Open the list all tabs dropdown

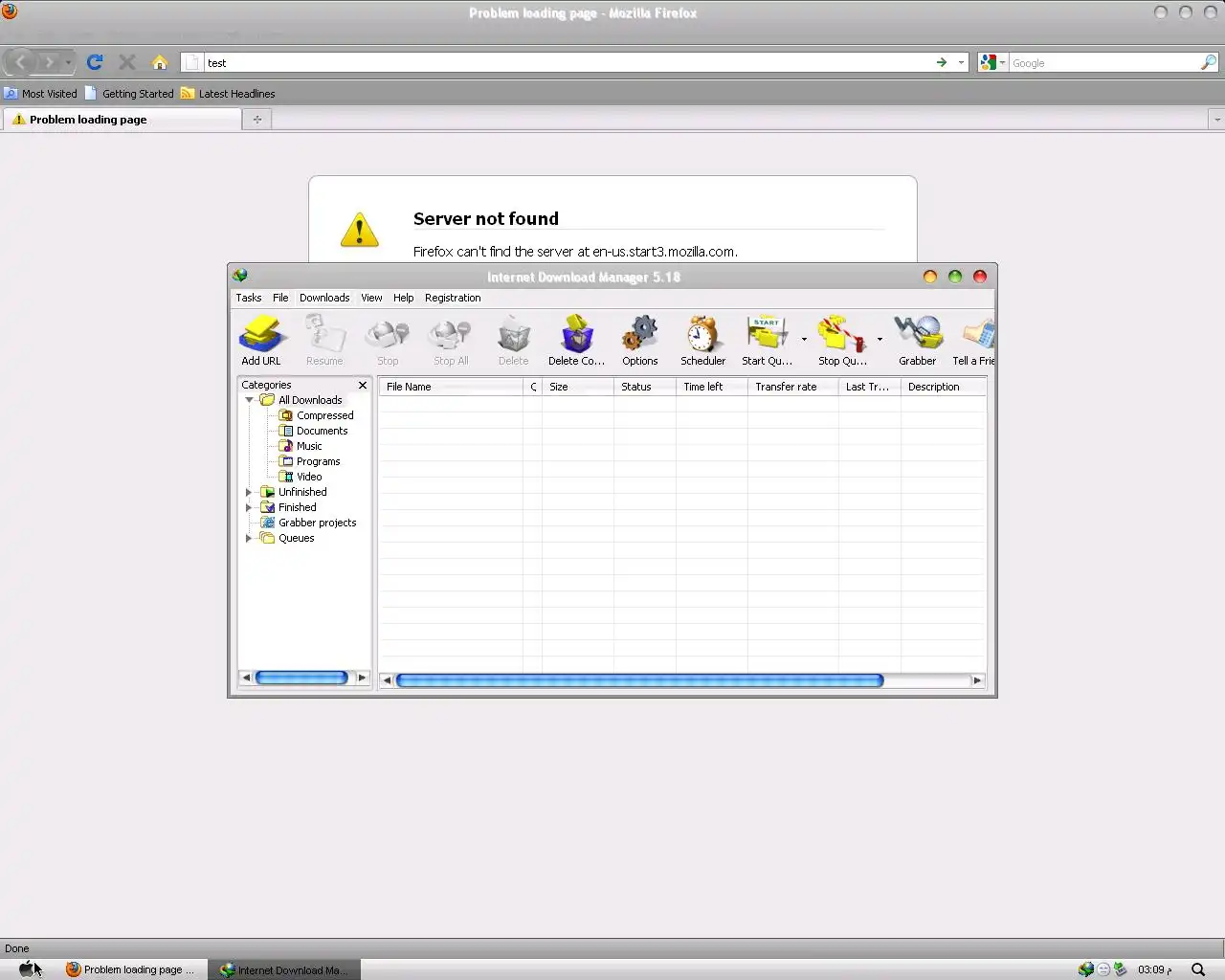[x=1216, y=120]
